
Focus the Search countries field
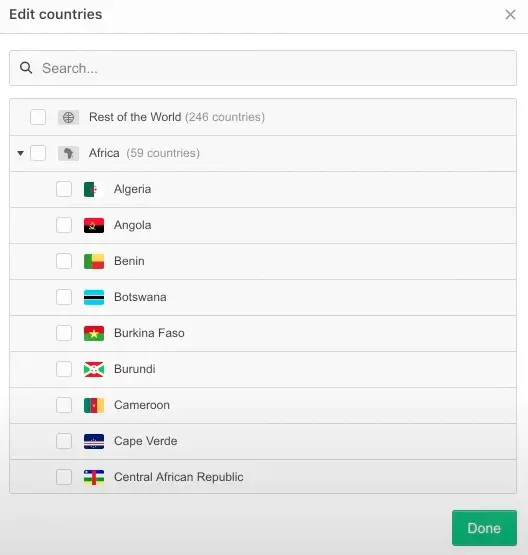(x=263, y=68)
